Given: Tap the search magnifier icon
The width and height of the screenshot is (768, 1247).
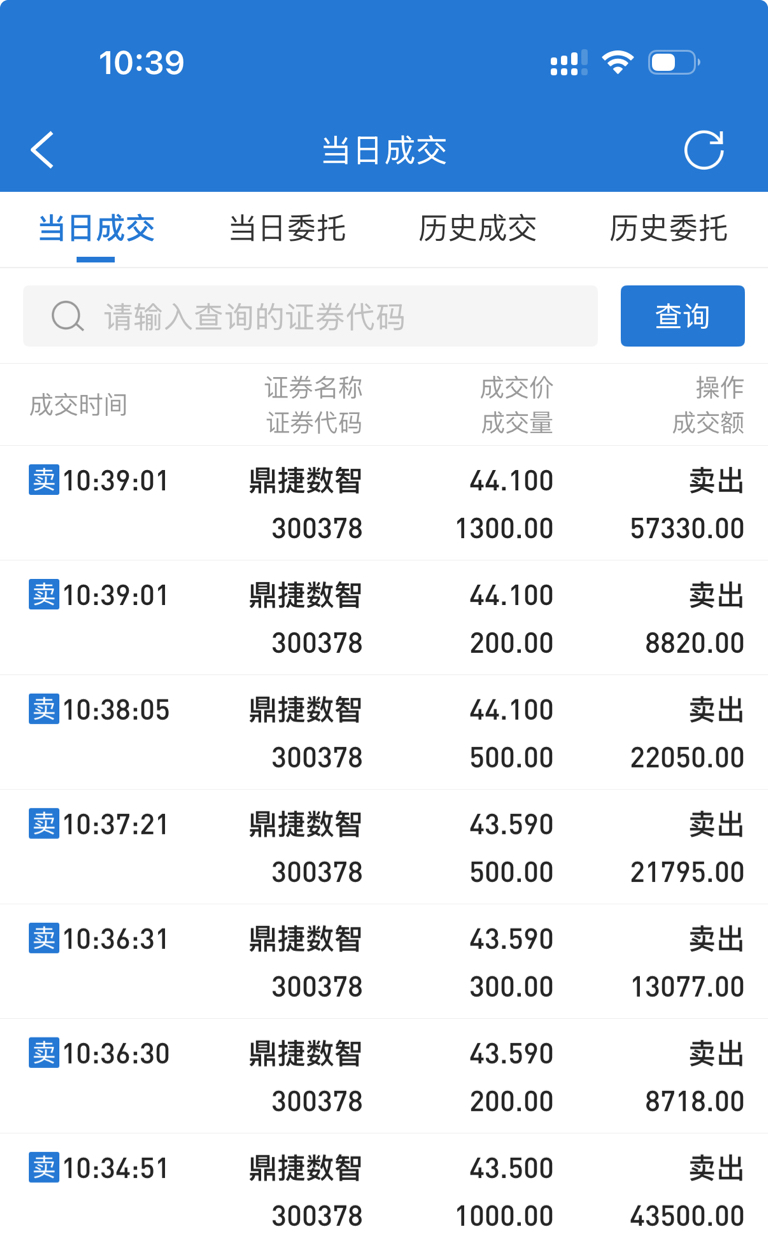Looking at the screenshot, I should tap(67, 317).
